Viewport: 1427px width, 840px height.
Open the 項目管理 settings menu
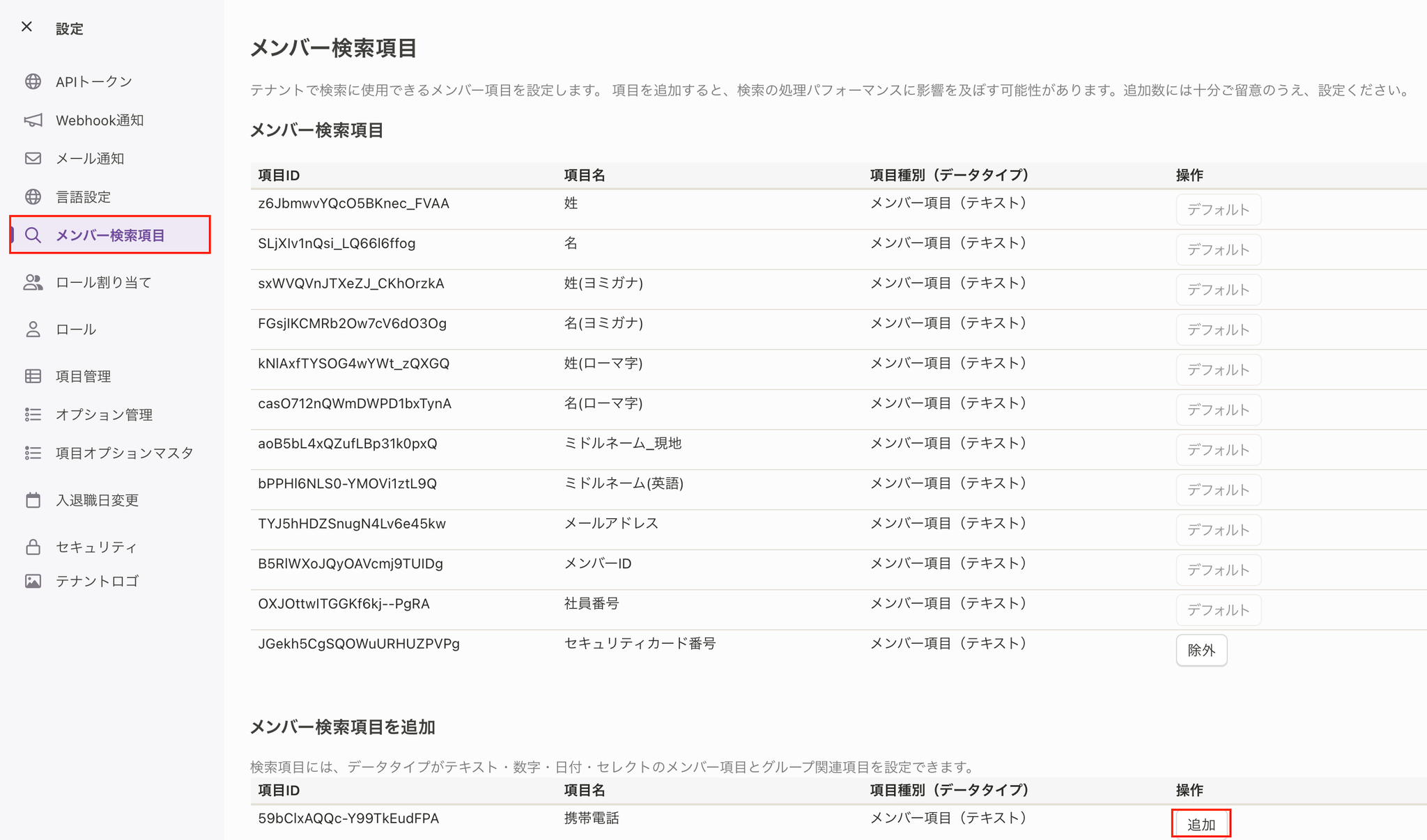click(x=83, y=376)
